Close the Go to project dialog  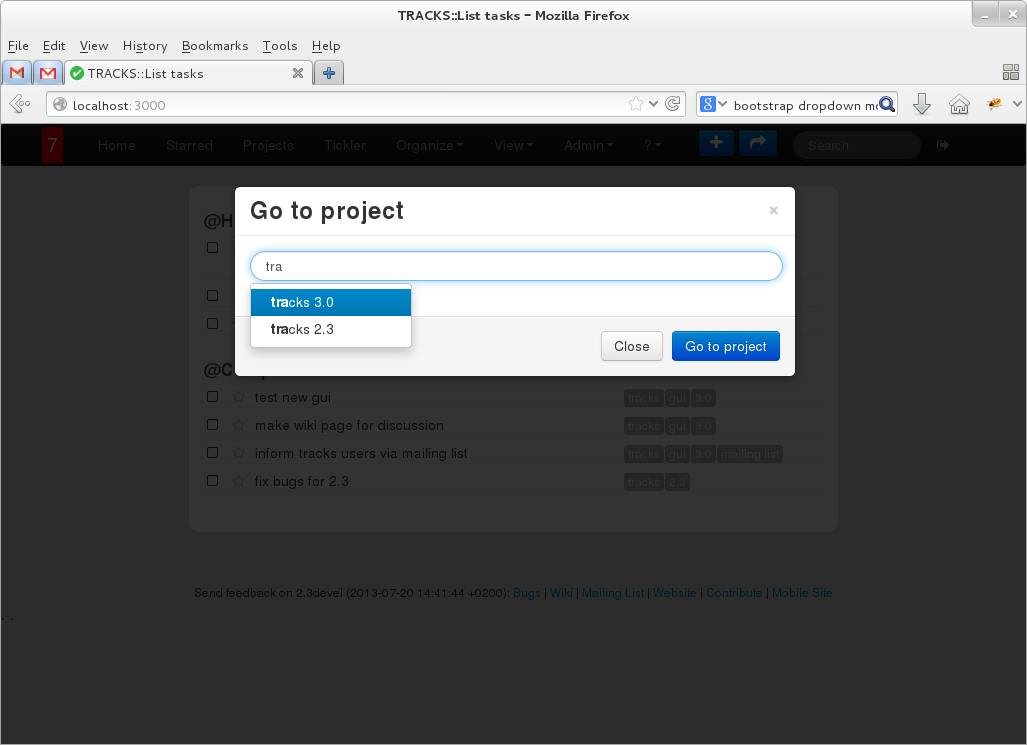(773, 210)
